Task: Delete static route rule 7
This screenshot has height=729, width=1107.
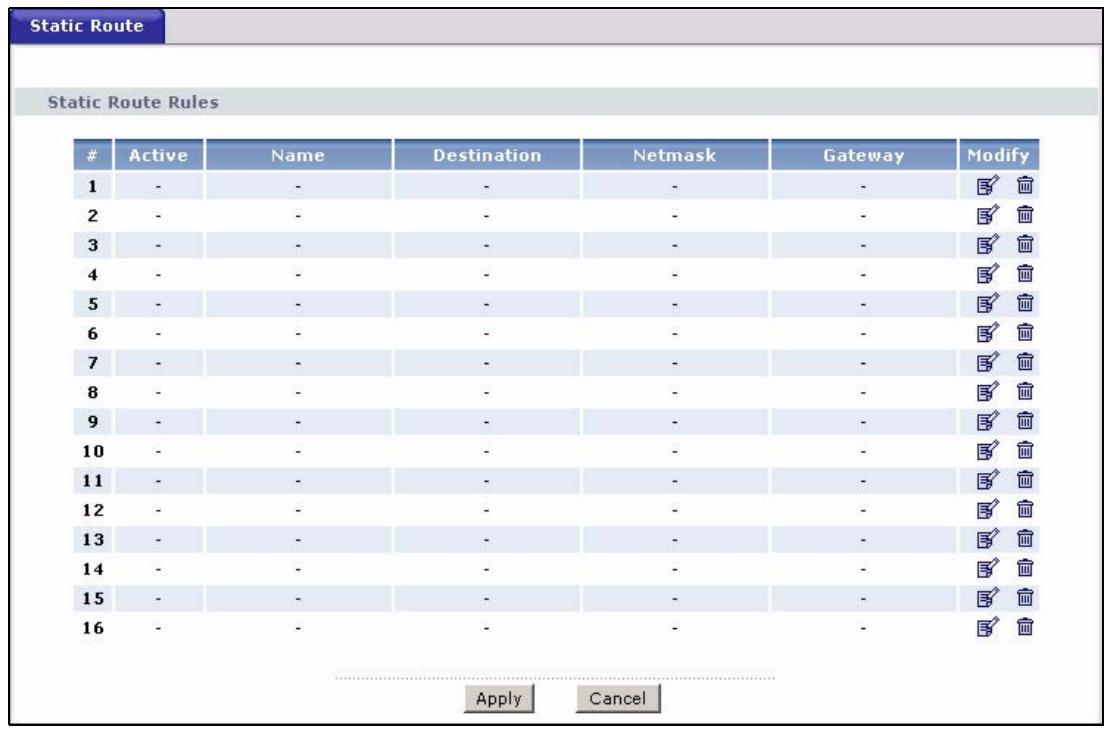Action: pyautogui.click(x=1025, y=362)
